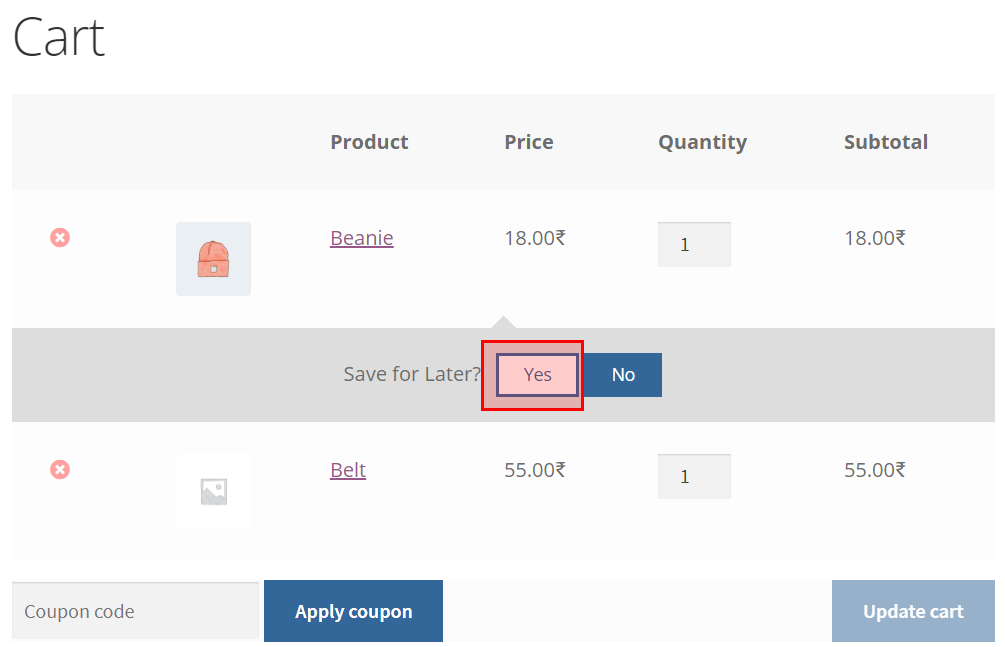Click the Cart page heading
This screenshot has height=647, width=1005.
(x=58, y=37)
